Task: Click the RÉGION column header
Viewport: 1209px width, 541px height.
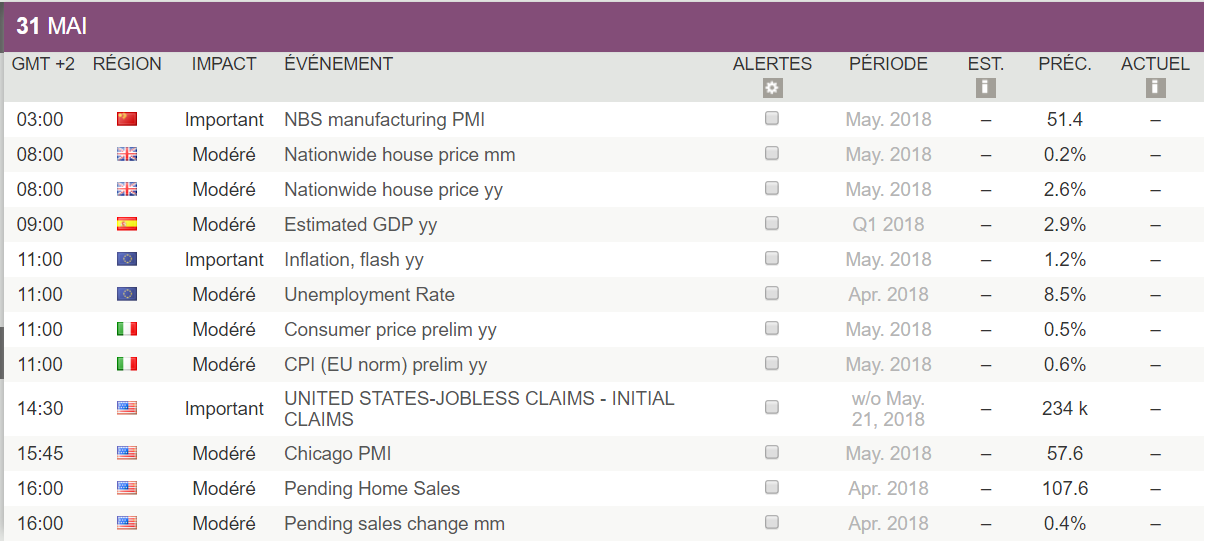Action: [127, 64]
